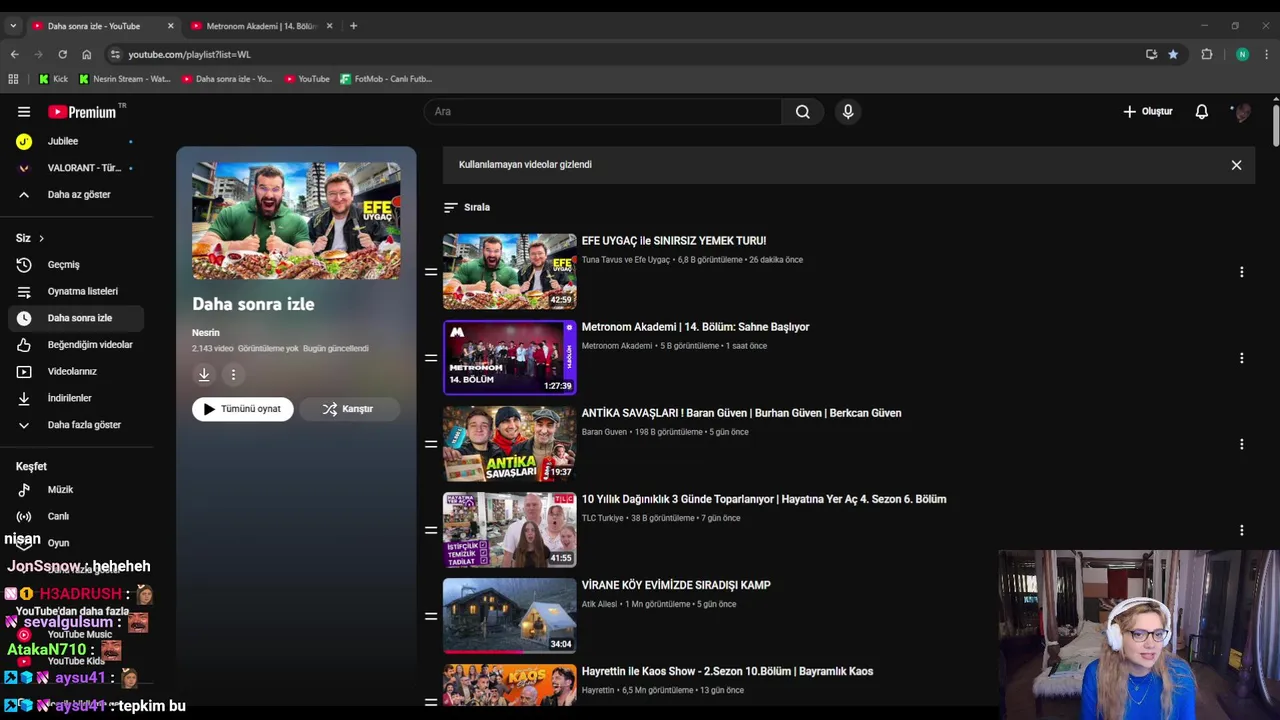Click the search magnifier button
This screenshot has width=1280, height=720.
802,112
